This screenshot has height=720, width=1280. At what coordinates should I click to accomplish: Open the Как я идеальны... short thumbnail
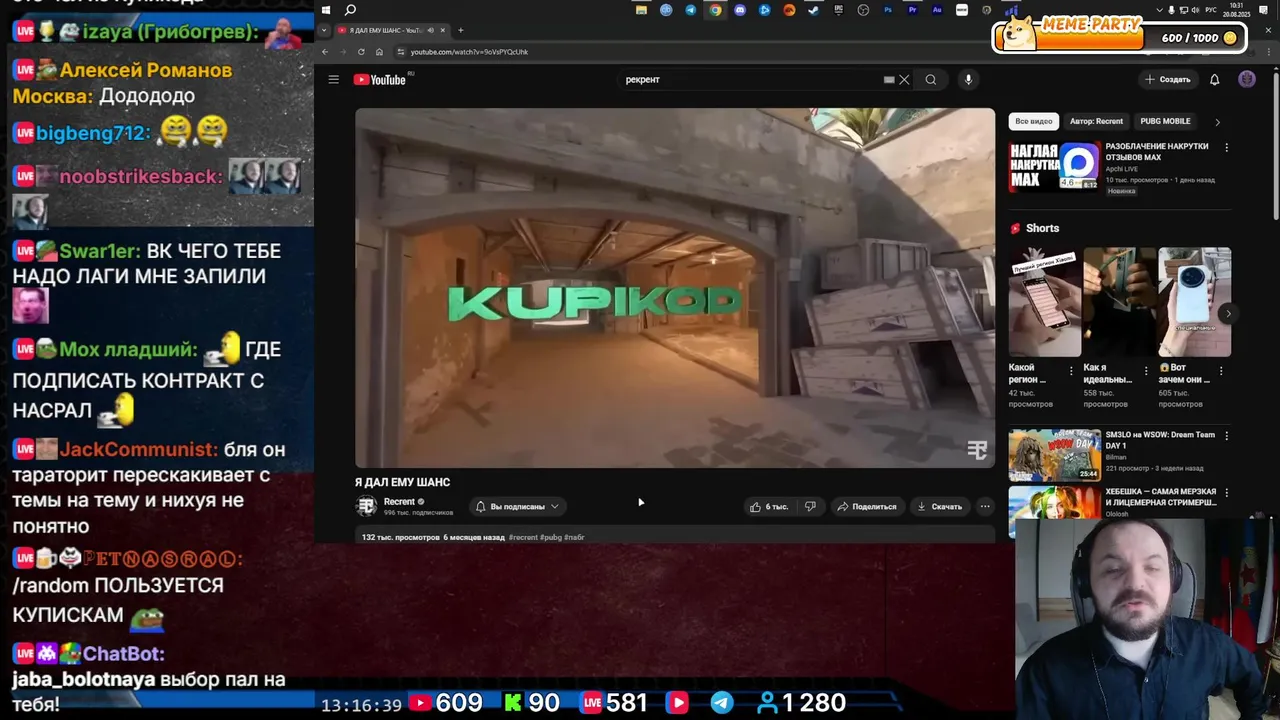1119,302
